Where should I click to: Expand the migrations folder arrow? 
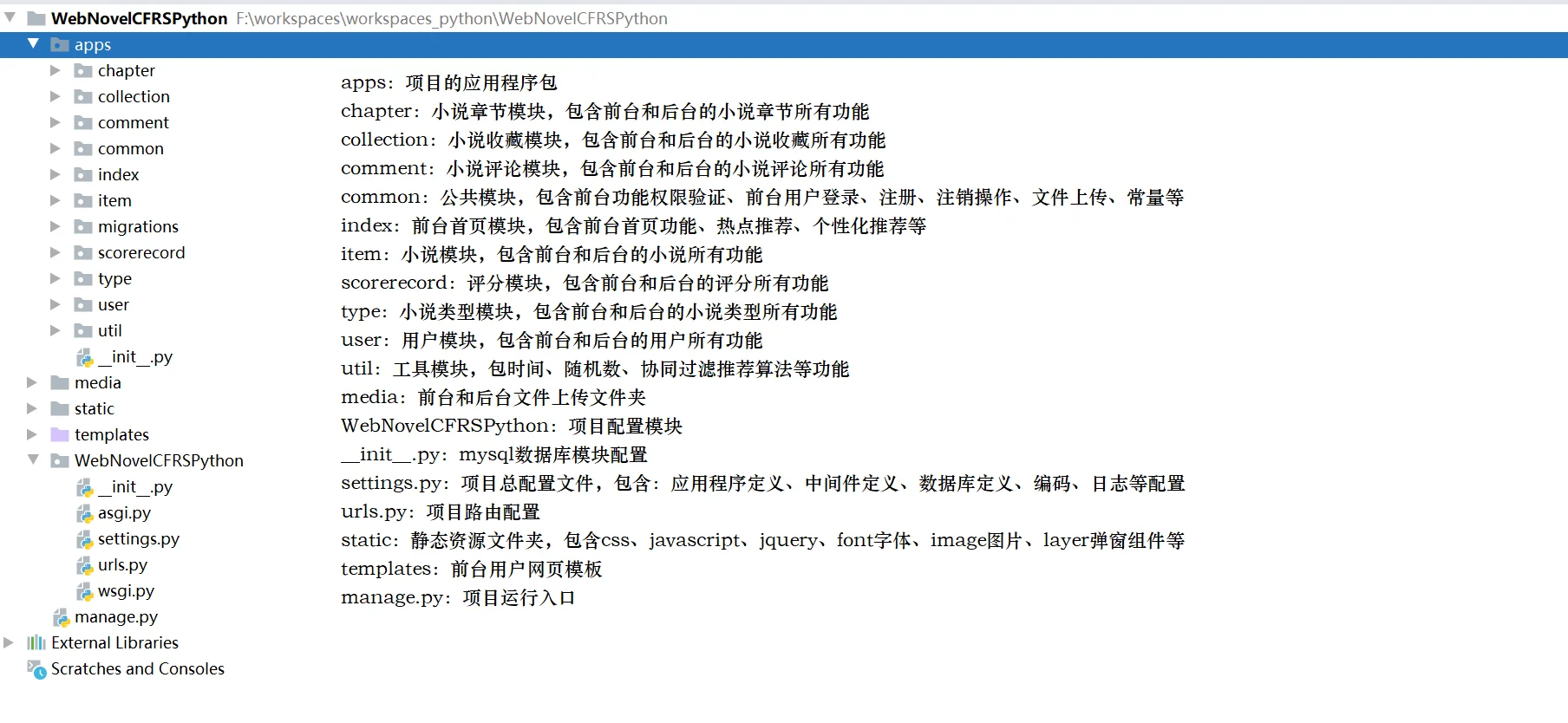pos(56,226)
